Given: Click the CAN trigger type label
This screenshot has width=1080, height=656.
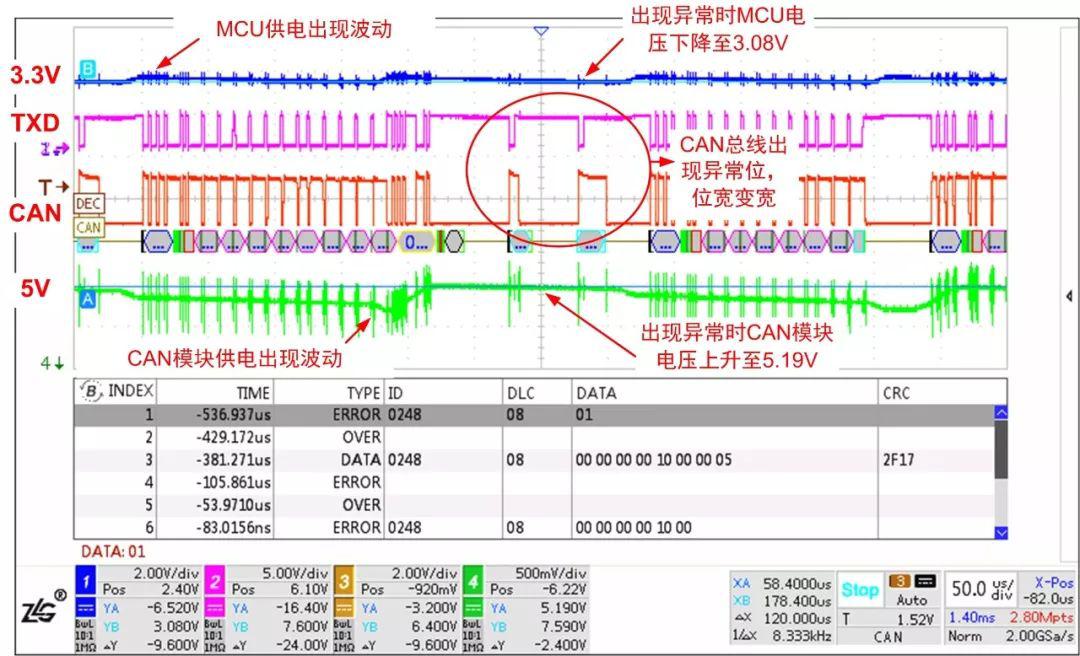Looking at the screenshot, I should coord(888,636).
